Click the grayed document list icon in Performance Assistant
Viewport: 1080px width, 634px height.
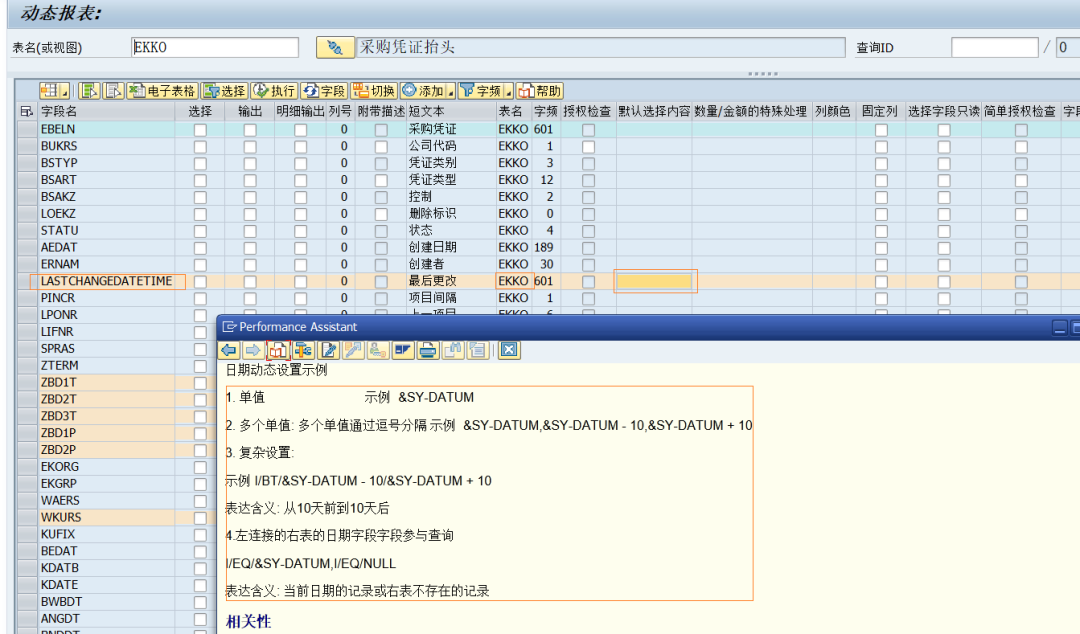tap(477, 350)
